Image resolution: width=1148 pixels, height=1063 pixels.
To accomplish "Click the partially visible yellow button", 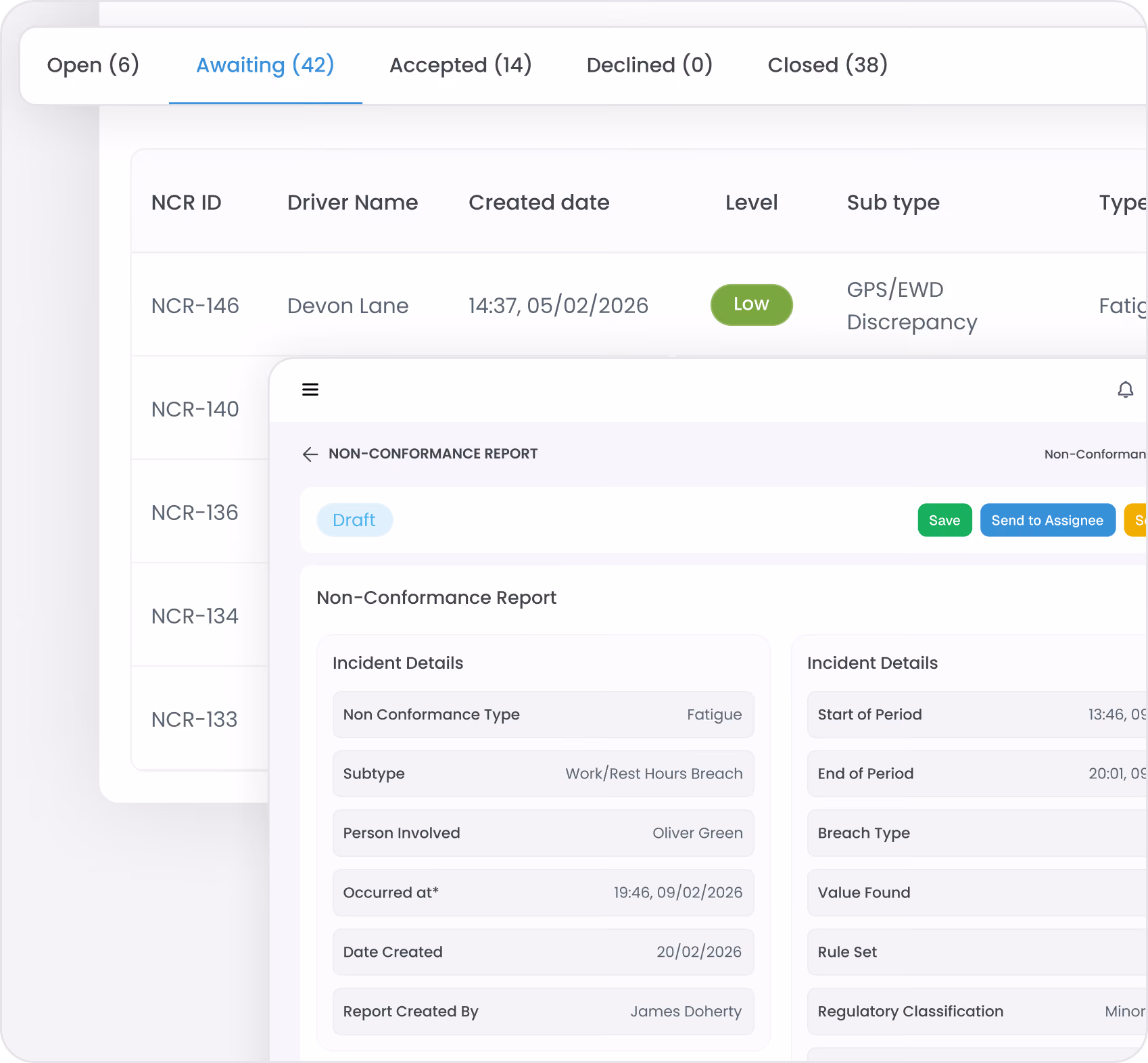I will [x=1137, y=520].
